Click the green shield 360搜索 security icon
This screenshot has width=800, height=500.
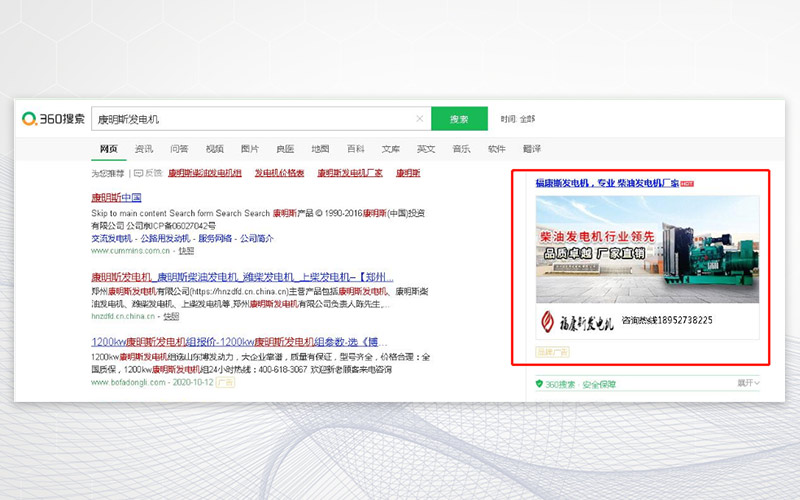point(539,384)
